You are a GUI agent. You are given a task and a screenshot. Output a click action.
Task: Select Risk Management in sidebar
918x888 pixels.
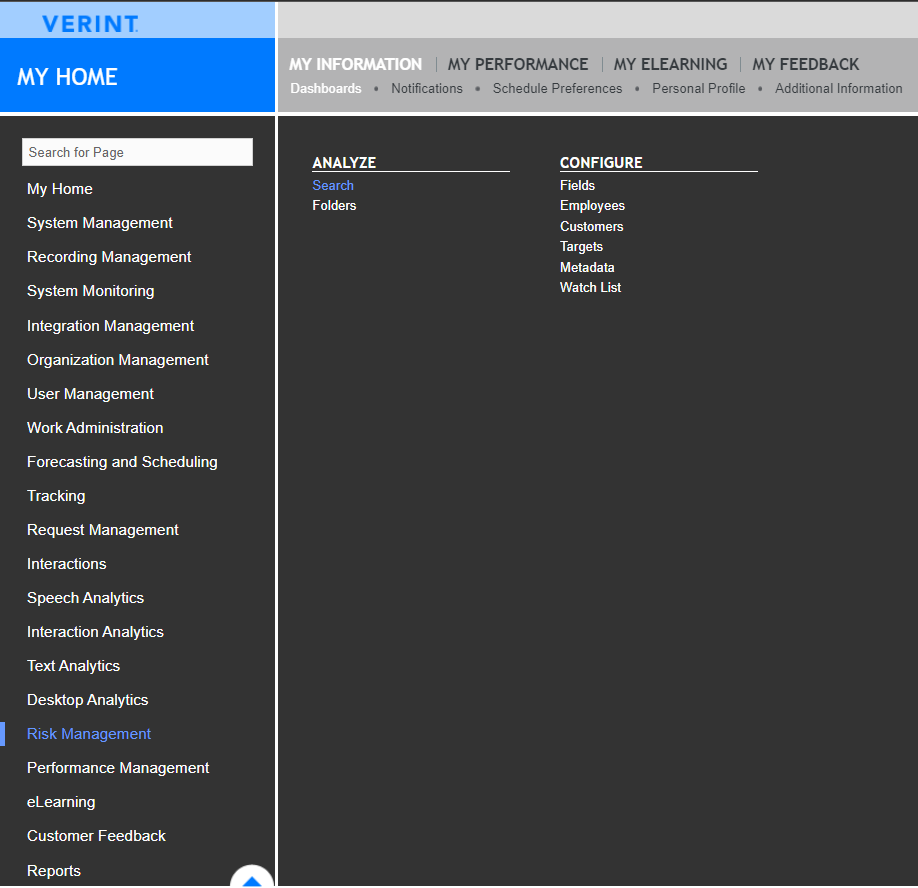[x=89, y=733]
